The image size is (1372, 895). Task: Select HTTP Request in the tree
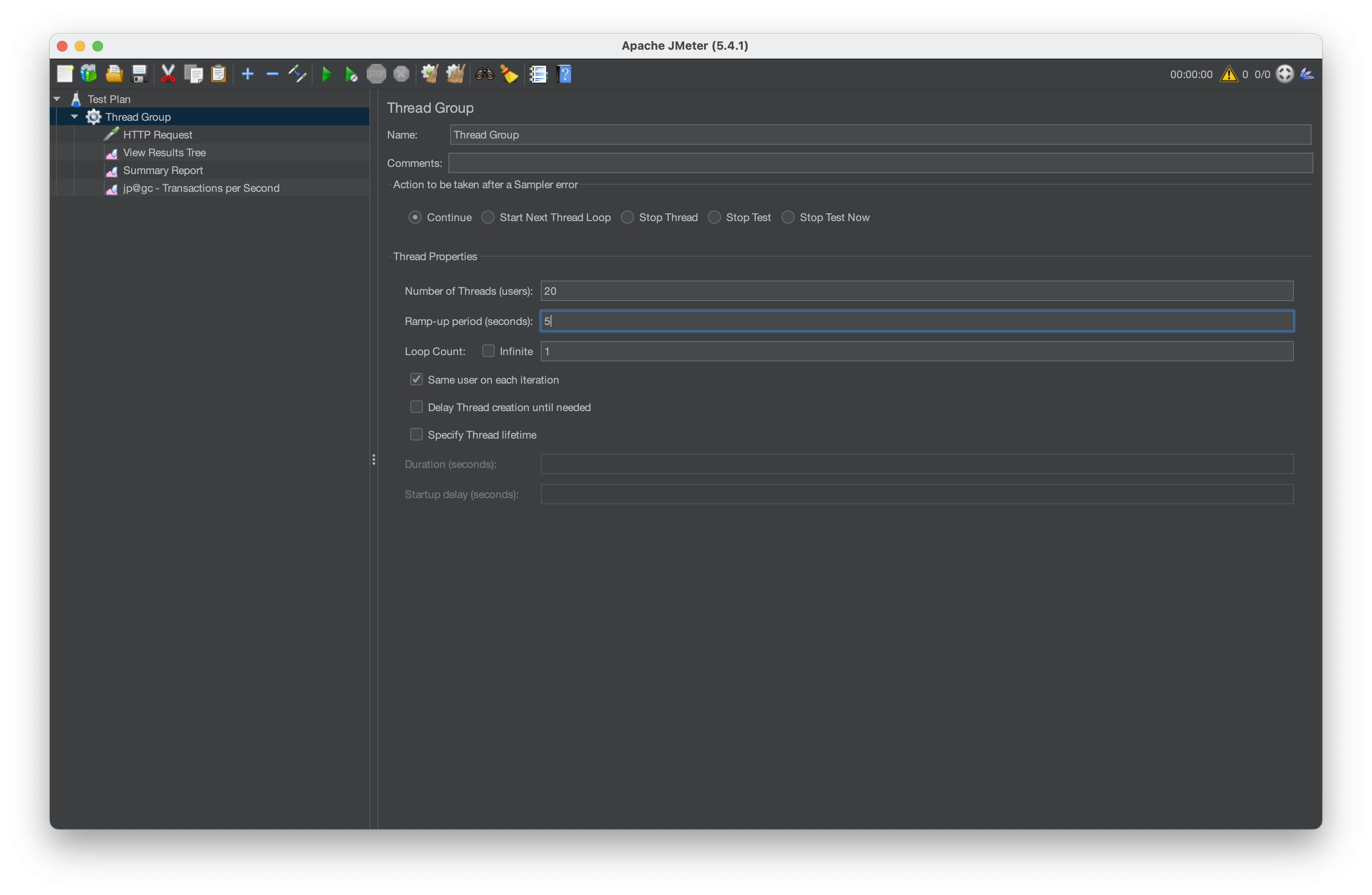tap(157, 135)
